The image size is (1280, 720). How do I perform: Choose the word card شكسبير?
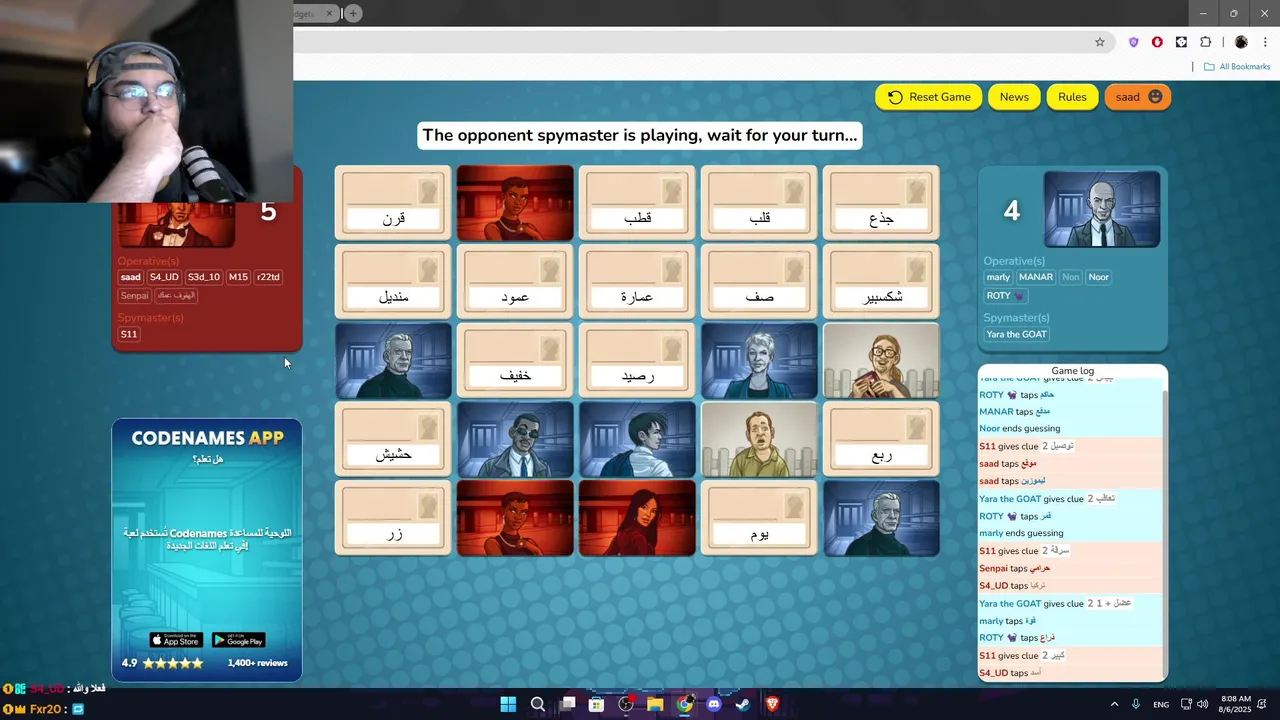coord(881,282)
